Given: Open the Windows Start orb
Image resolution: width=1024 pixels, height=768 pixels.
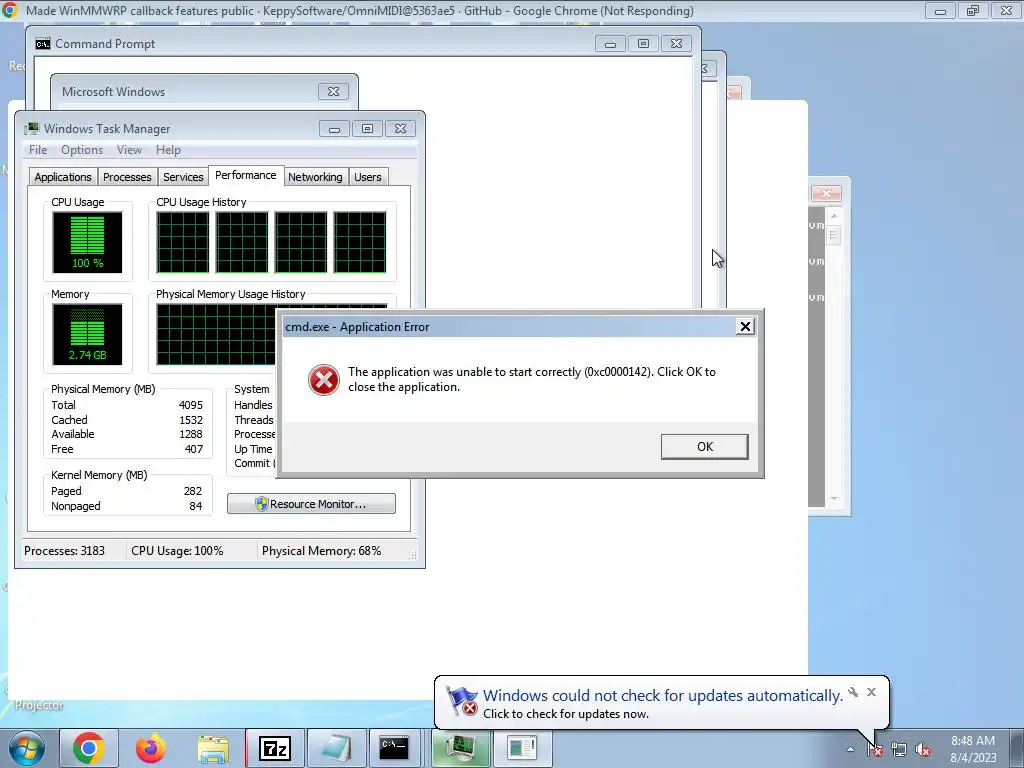Looking at the screenshot, I should click(x=27, y=748).
